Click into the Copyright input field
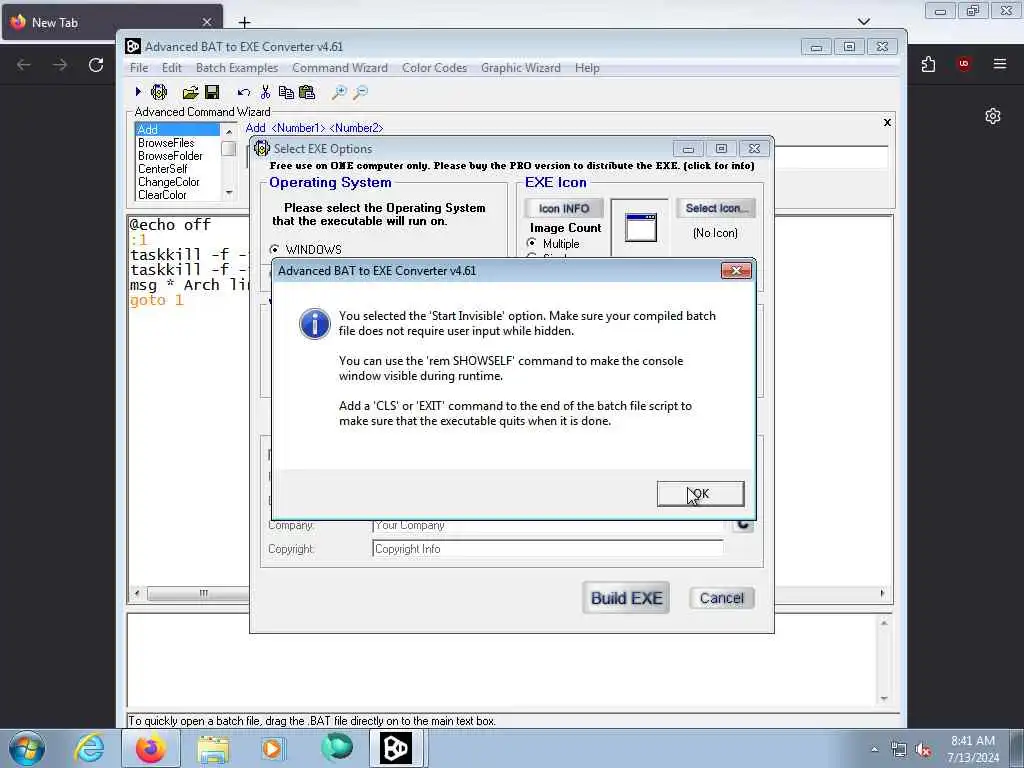 point(547,549)
